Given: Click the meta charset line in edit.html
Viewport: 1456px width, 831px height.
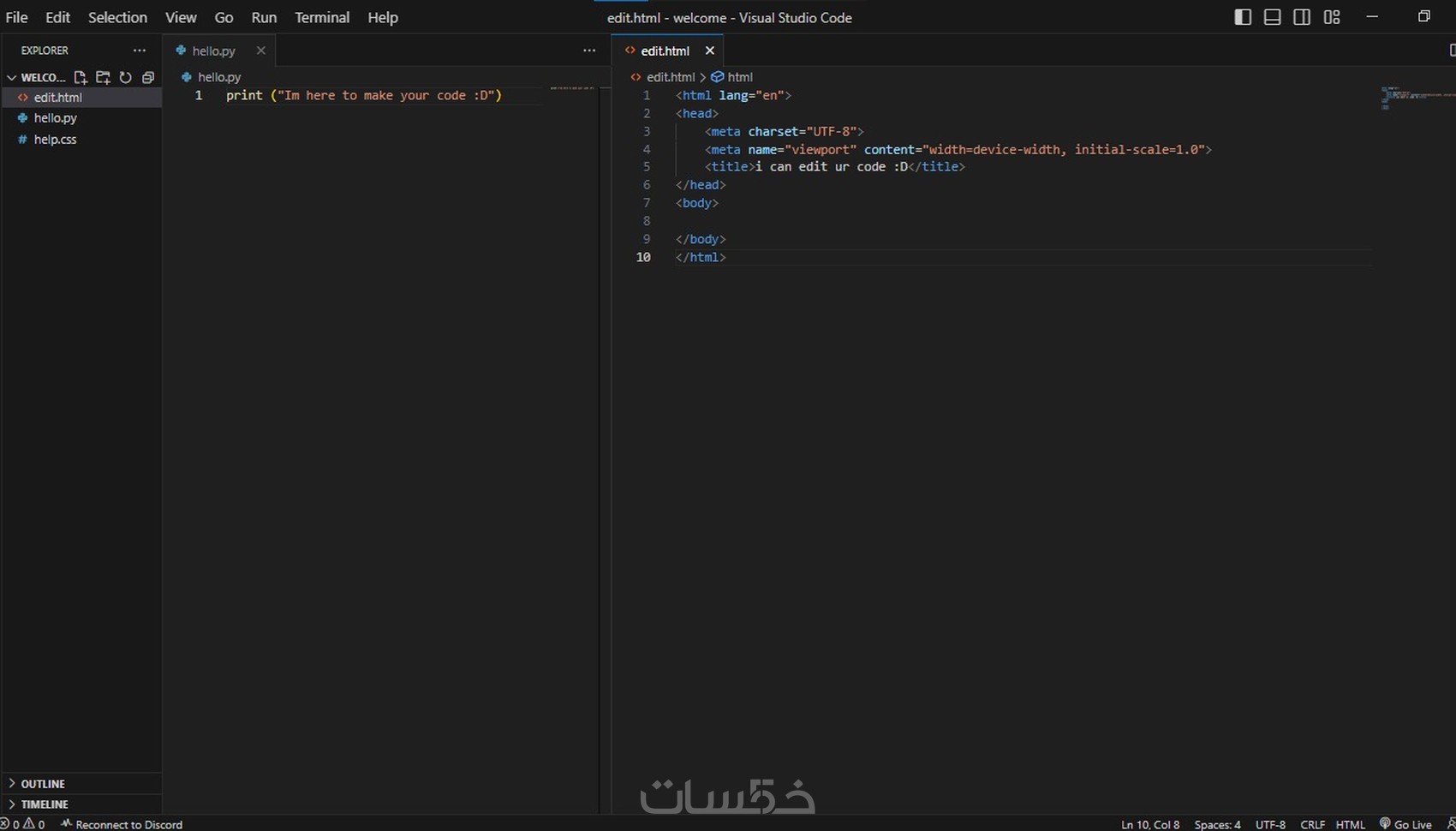Looking at the screenshot, I should click(785, 131).
